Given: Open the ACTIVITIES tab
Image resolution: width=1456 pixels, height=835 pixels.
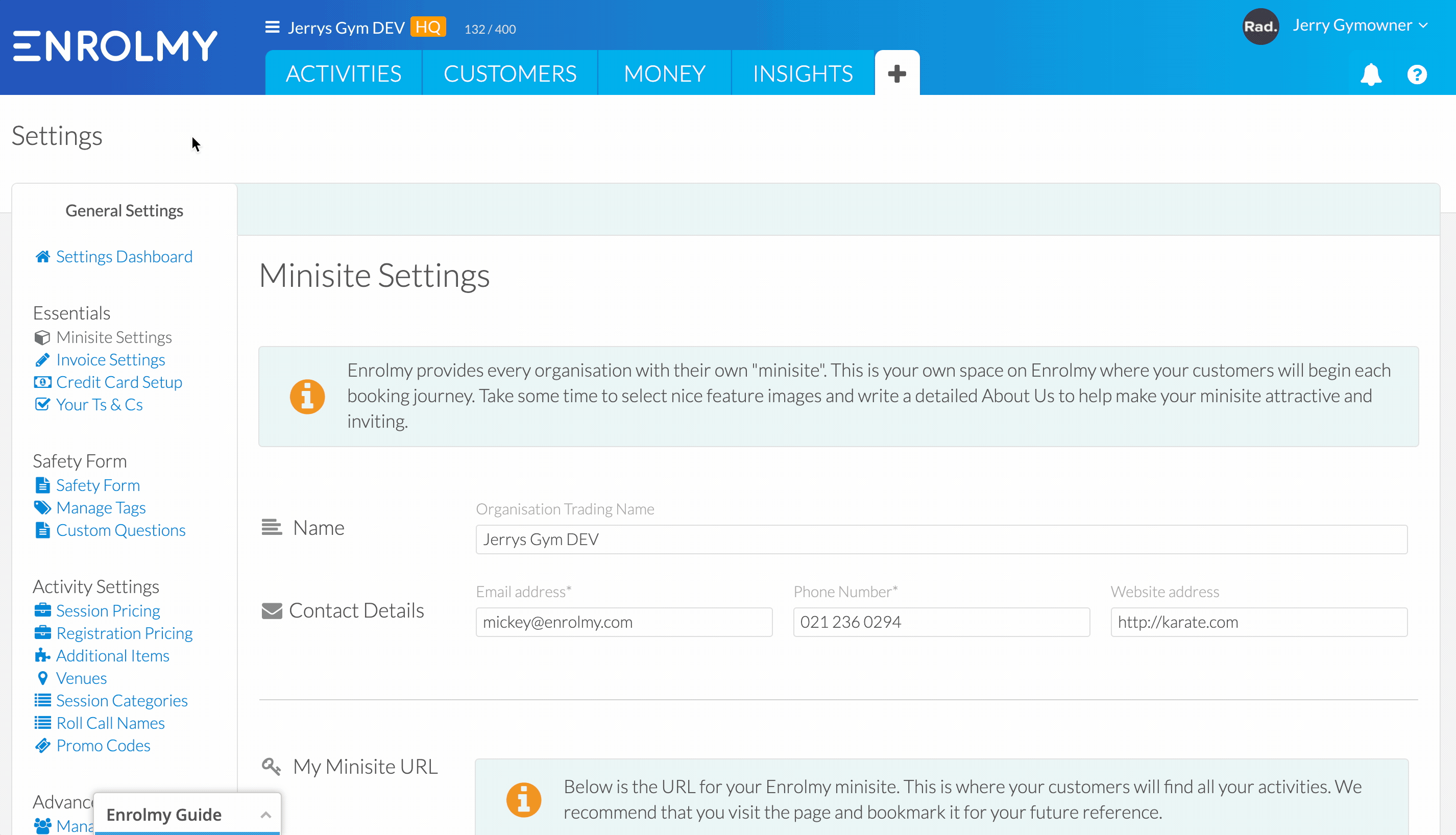Looking at the screenshot, I should point(344,73).
